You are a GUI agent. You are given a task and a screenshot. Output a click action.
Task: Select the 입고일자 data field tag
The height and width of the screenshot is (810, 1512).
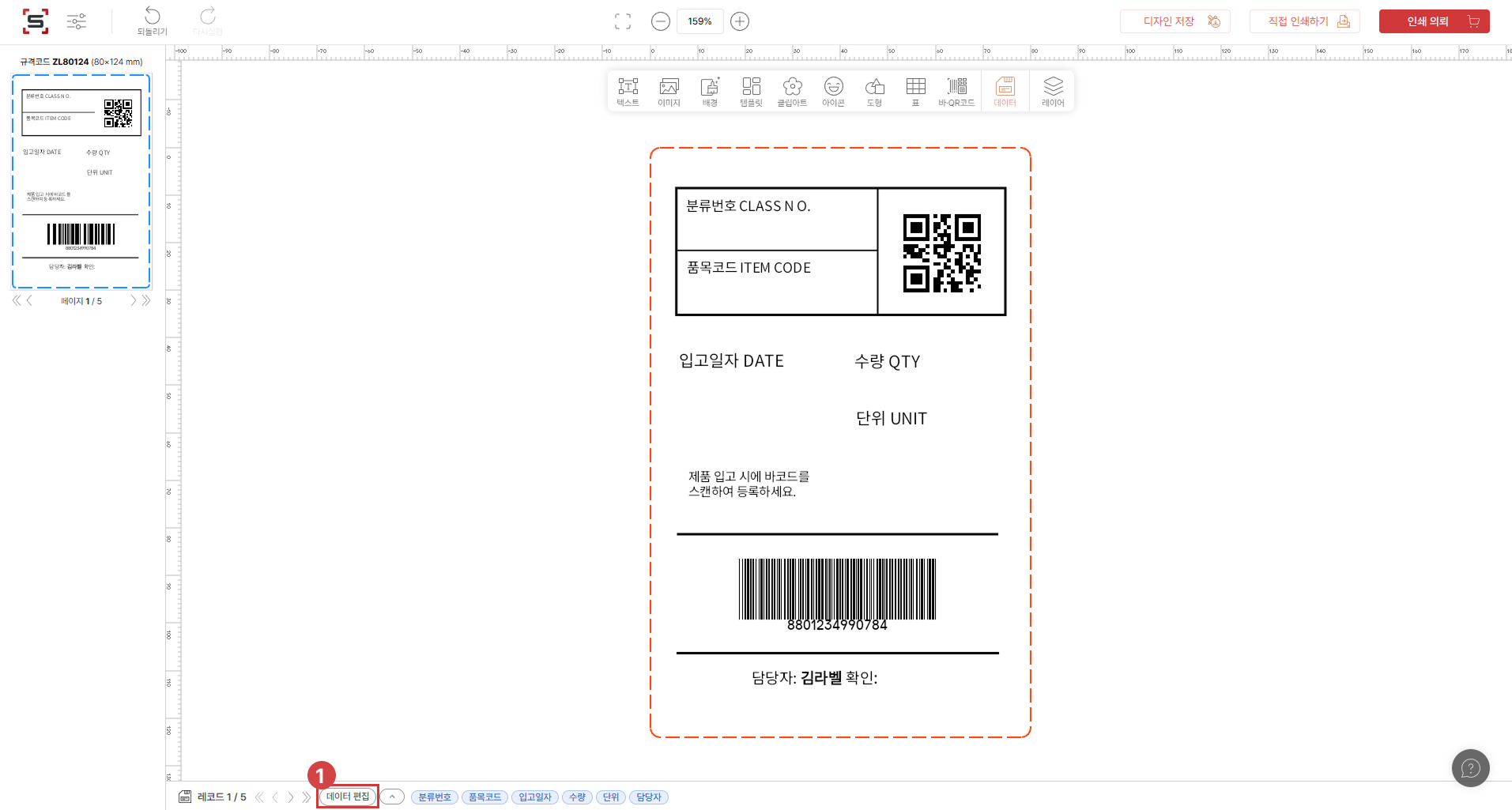534,797
